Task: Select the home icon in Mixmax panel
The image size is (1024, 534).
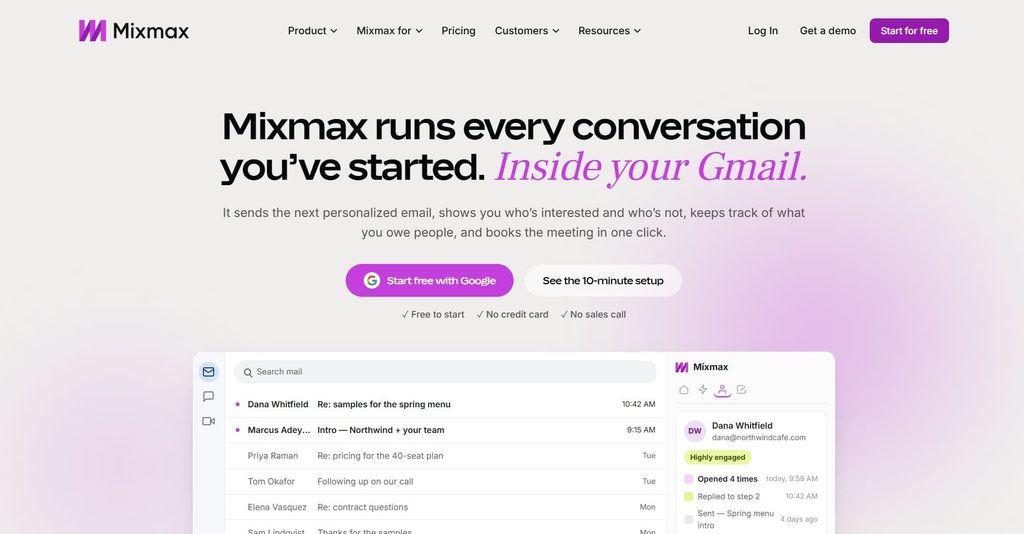Action: pyautogui.click(x=684, y=390)
